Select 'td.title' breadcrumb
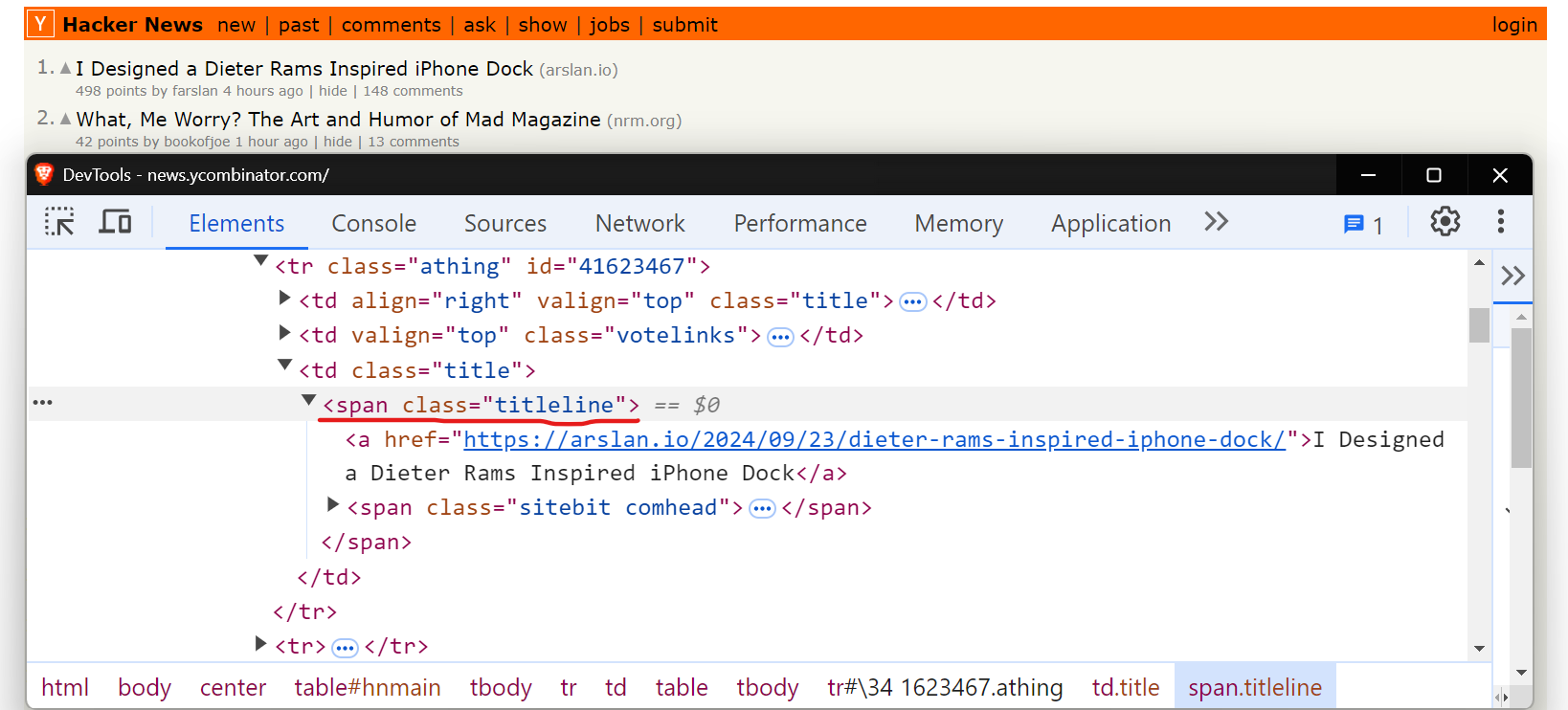This screenshot has width=1568, height=710. [x=1126, y=687]
